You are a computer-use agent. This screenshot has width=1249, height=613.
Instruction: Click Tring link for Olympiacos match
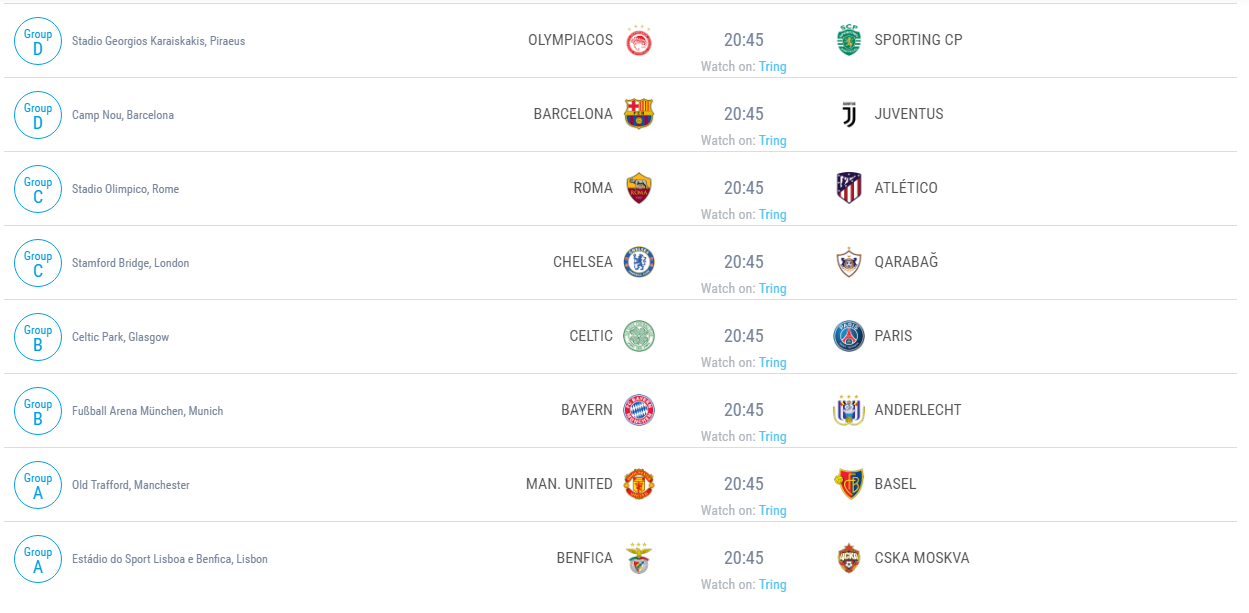tap(773, 67)
